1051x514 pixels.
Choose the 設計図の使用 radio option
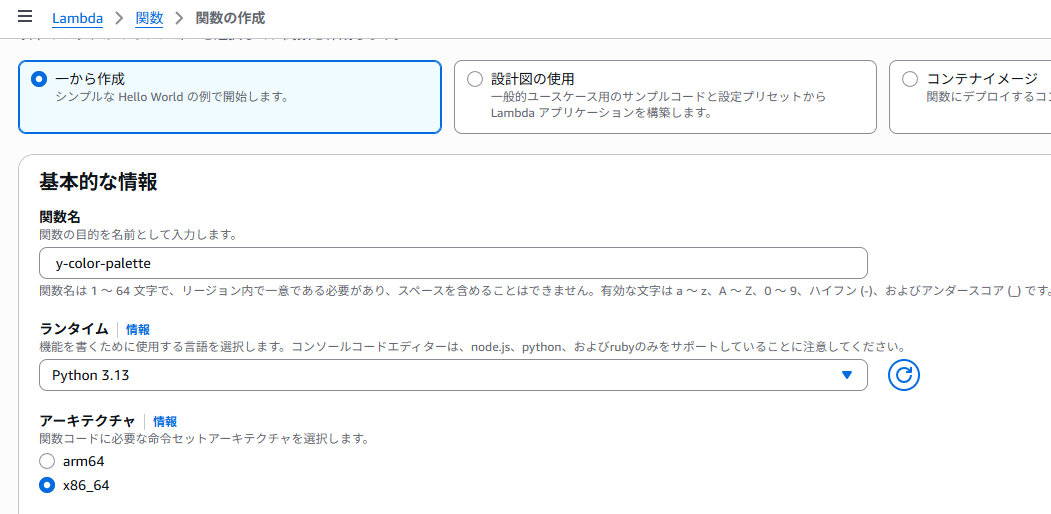[474, 79]
